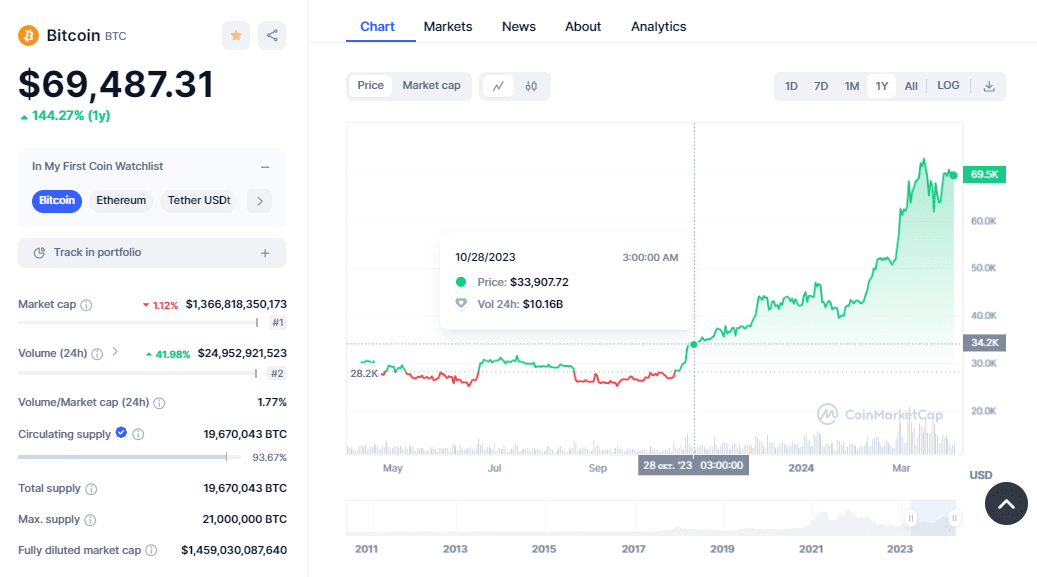Click the USD currency label under chart

981,475
